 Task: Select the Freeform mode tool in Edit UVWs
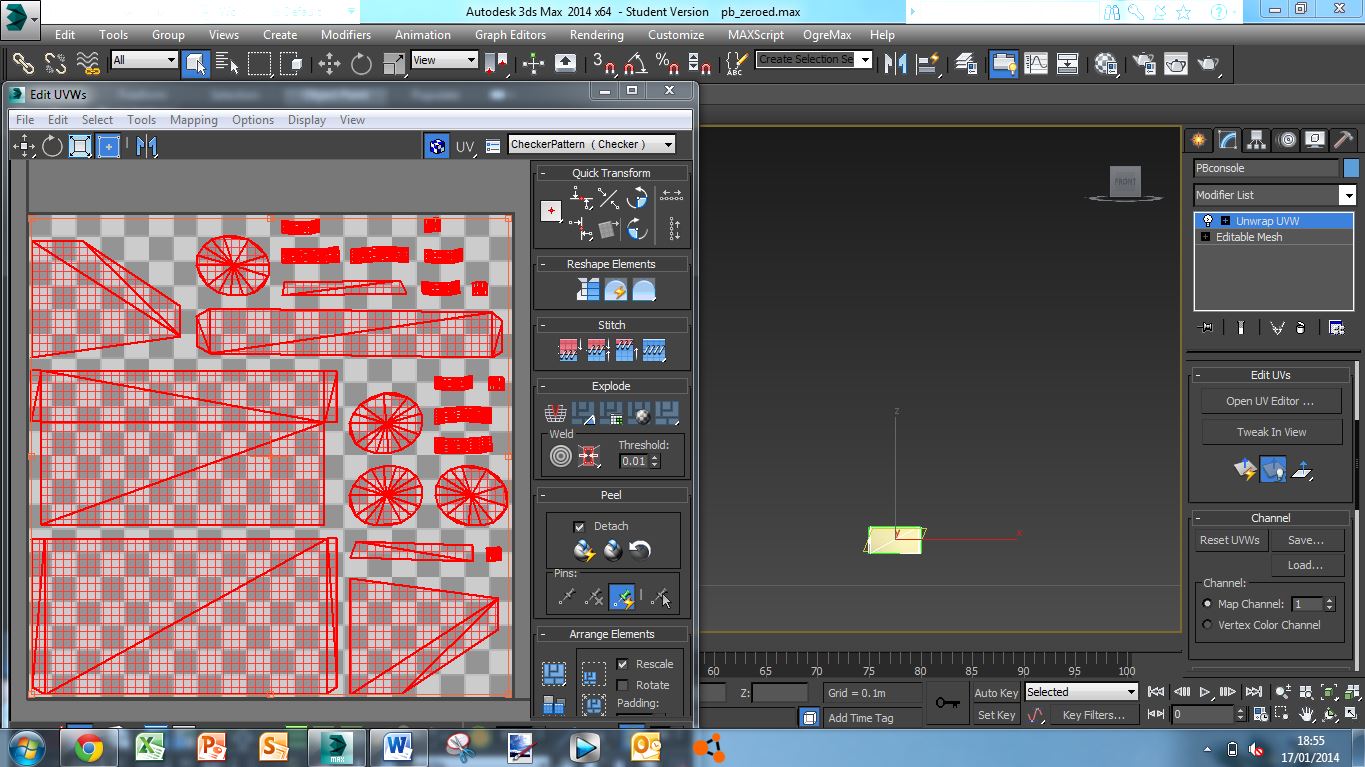click(108, 146)
